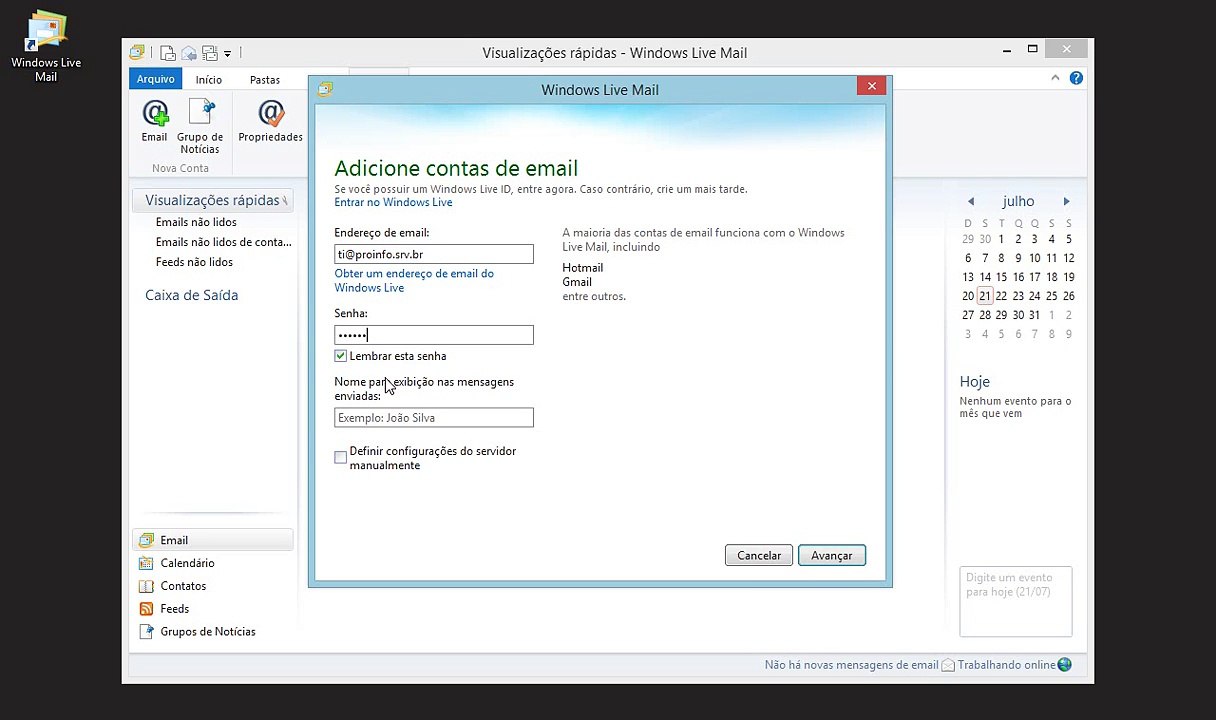1216x720 pixels.
Task: Open the quick access toolbar customize arrow
Action: coord(228,54)
